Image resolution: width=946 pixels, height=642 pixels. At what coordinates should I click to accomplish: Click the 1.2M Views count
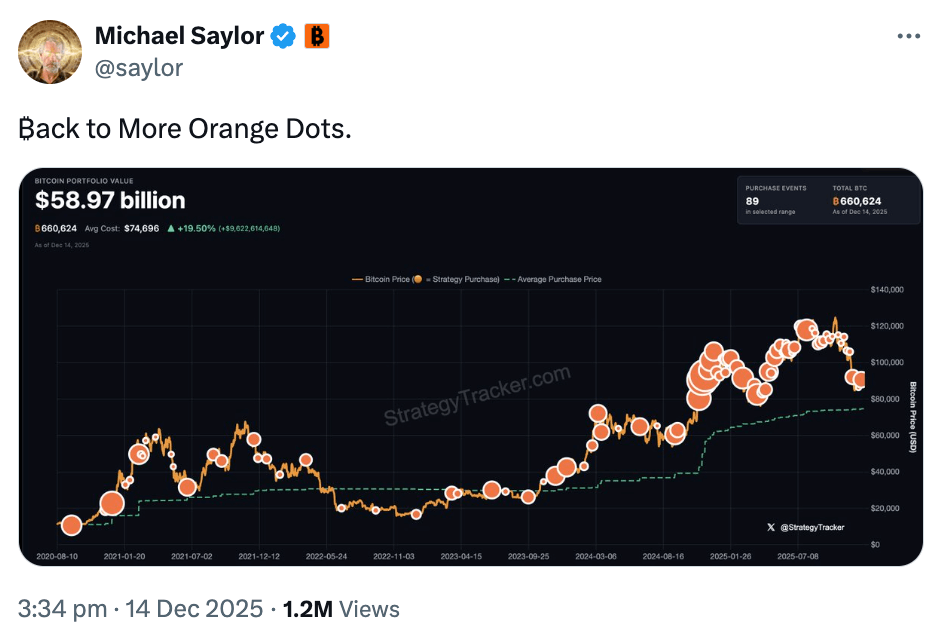coord(341,608)
